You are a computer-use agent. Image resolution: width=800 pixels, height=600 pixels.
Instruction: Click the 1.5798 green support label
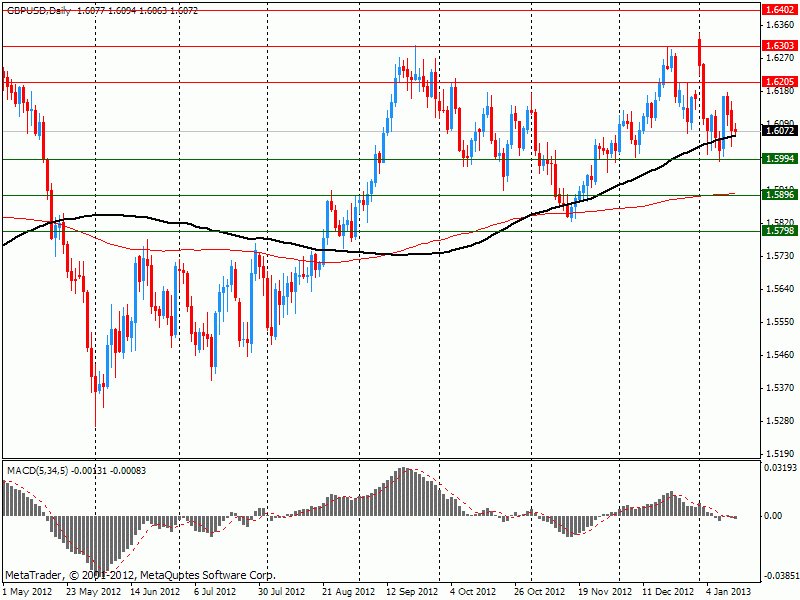(x=779, y=231)
